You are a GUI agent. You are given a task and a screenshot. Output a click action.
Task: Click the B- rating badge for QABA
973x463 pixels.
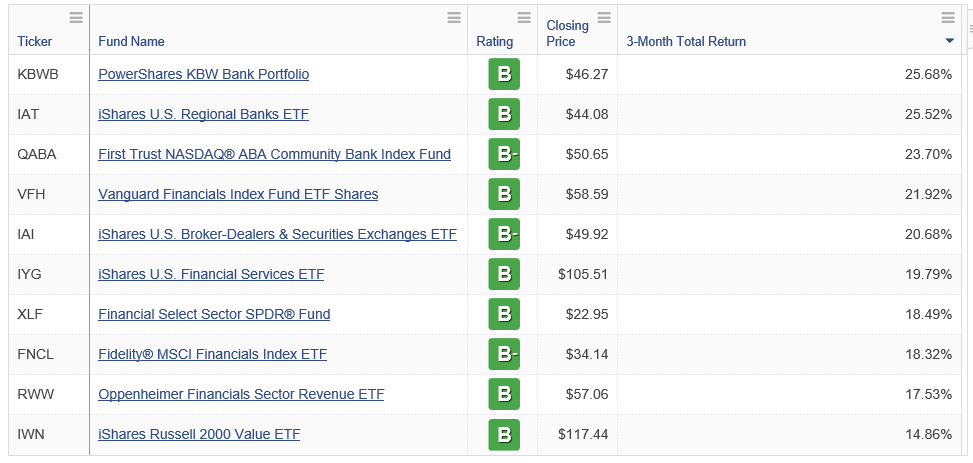pos(504,155)
